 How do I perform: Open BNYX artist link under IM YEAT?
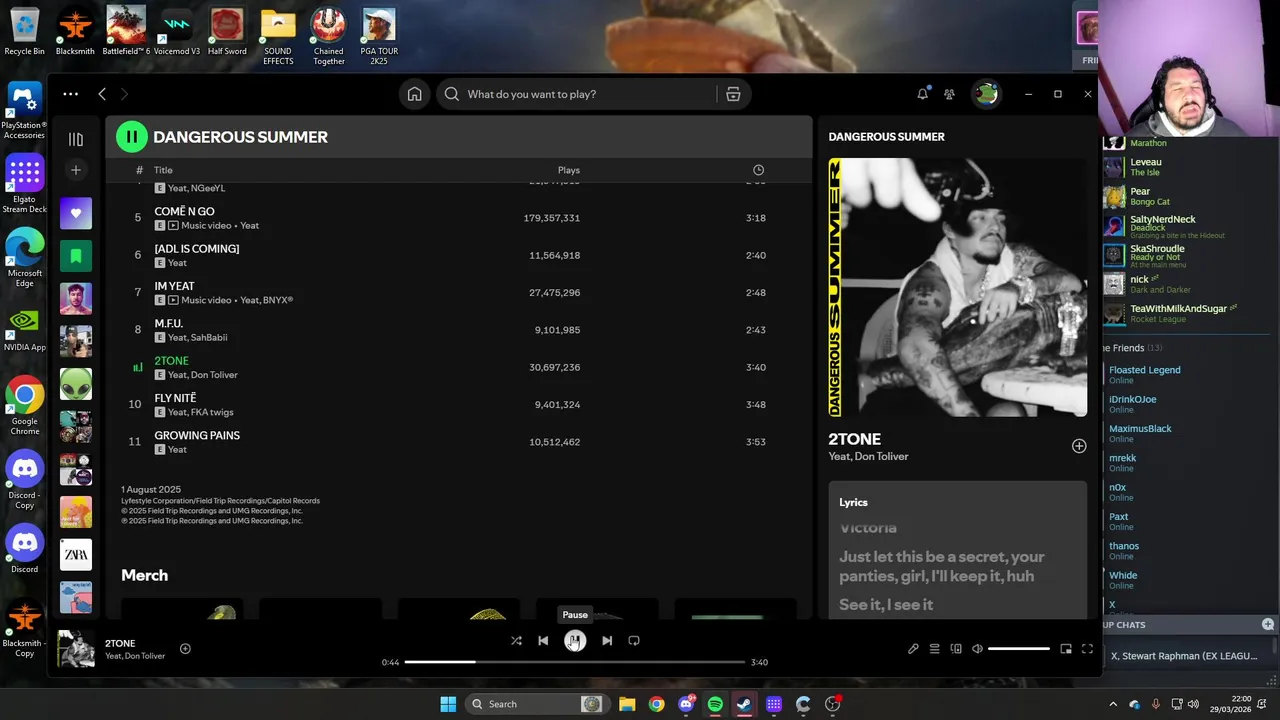tap(278, 300)
